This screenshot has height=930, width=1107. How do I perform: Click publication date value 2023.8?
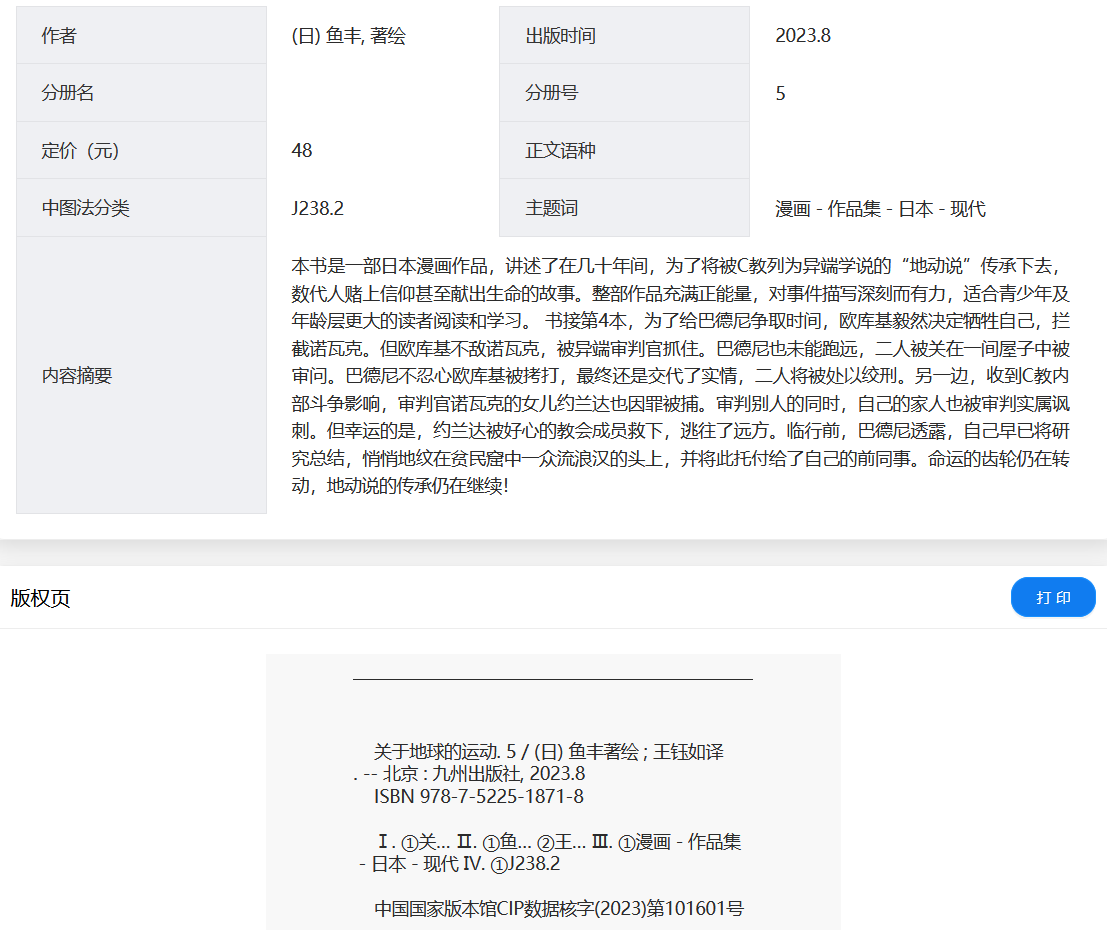(x=803, y=35)
